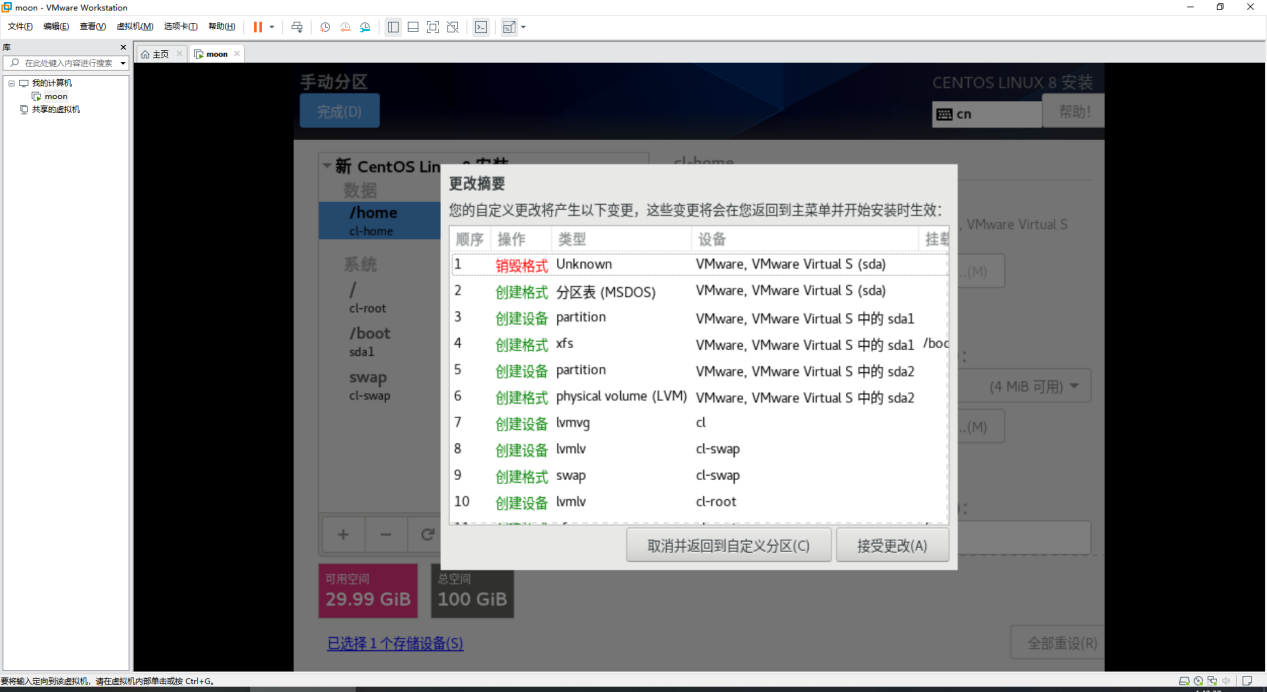The height and width of the screenshot is (692, 1267).
Task: Toggle the thumbnail bar view
Action: [413, 27]
